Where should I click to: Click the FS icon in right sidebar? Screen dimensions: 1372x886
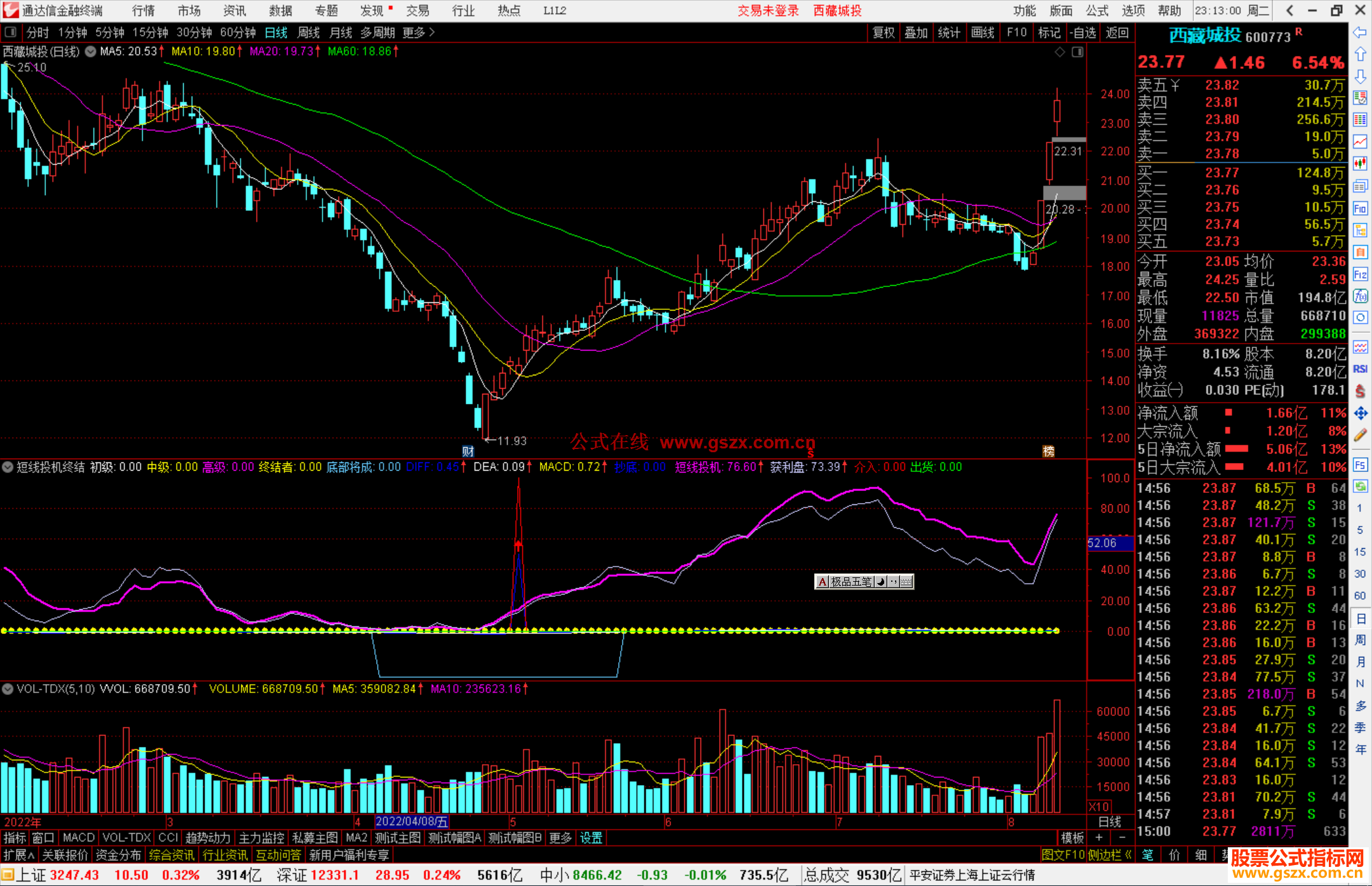pyautogui.click(x=1360, y=464)
